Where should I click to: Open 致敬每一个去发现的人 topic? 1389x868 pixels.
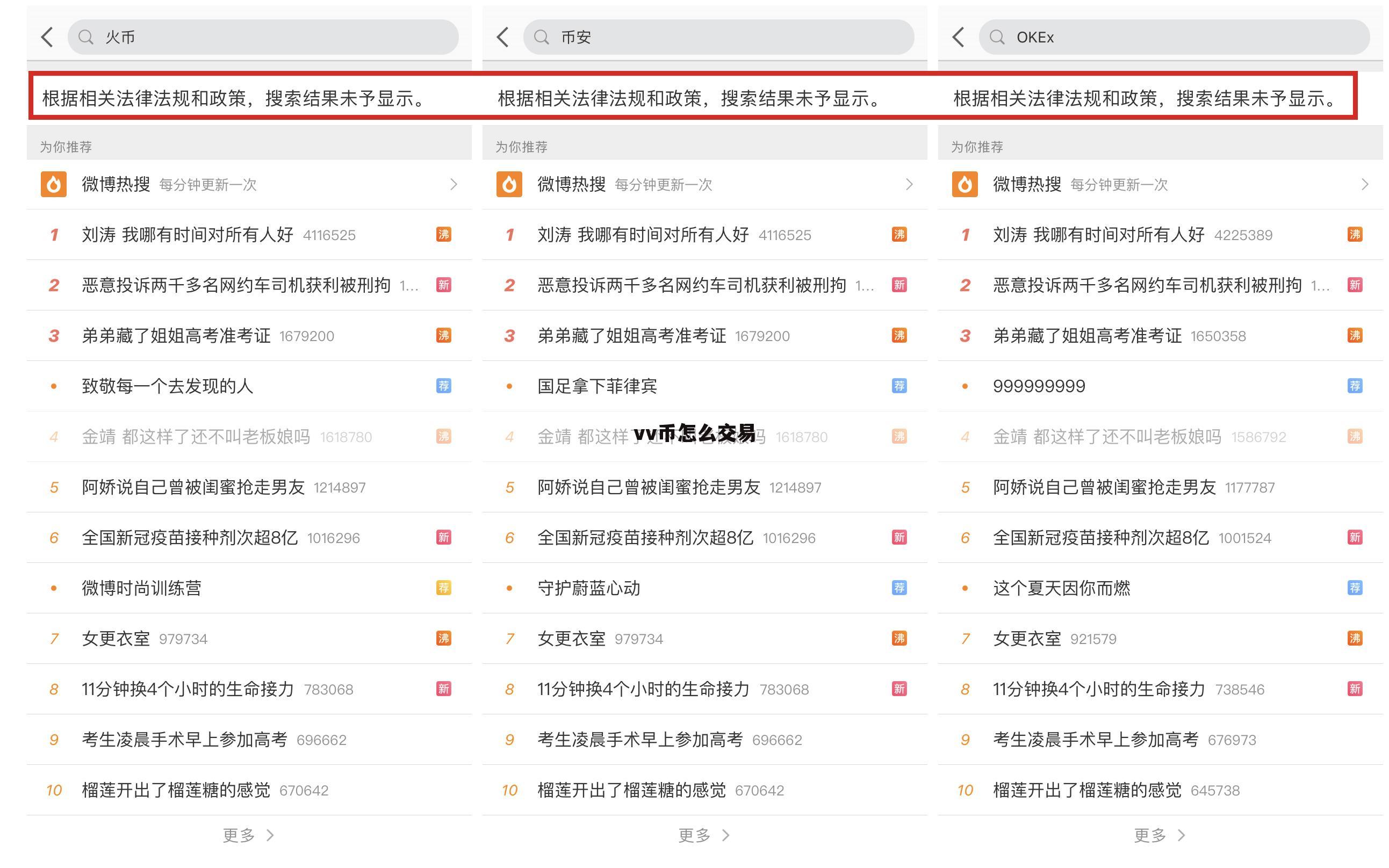tap(167, 386)
